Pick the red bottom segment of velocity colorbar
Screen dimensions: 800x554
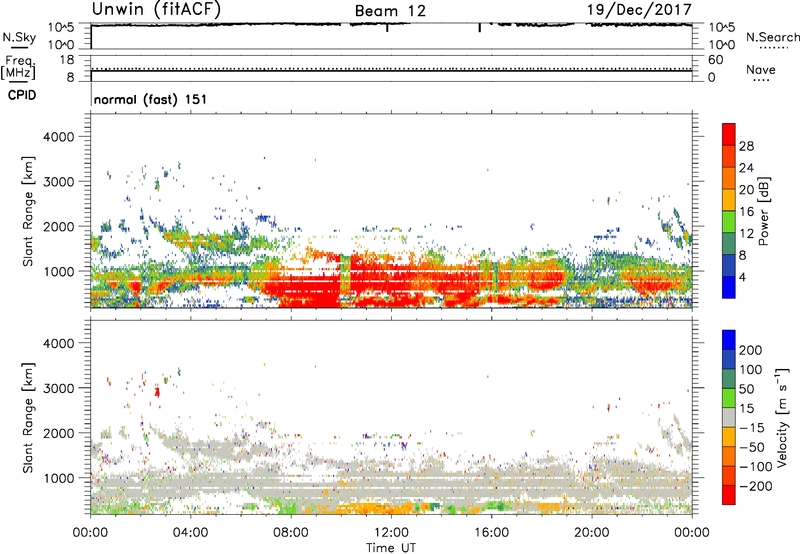(x=729, y=495)
